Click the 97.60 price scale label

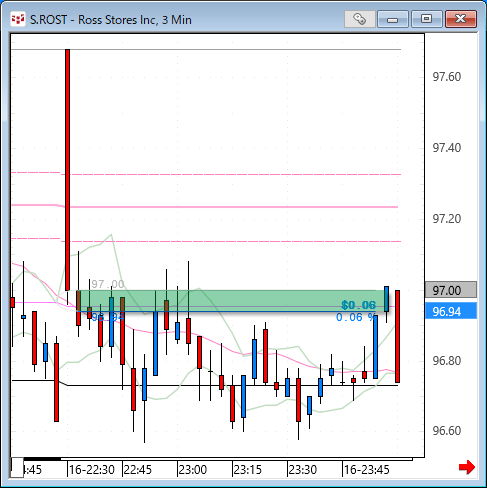tap(447, 77)
